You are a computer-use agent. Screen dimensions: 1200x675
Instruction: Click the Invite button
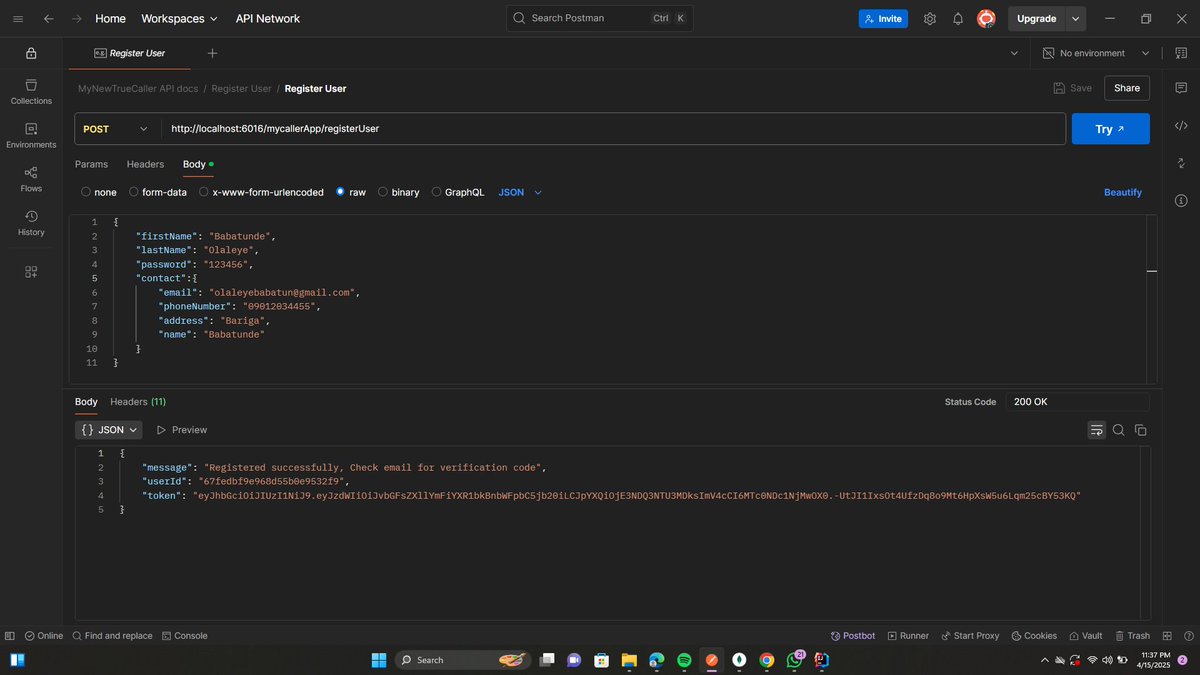click(x=883, y=18)
